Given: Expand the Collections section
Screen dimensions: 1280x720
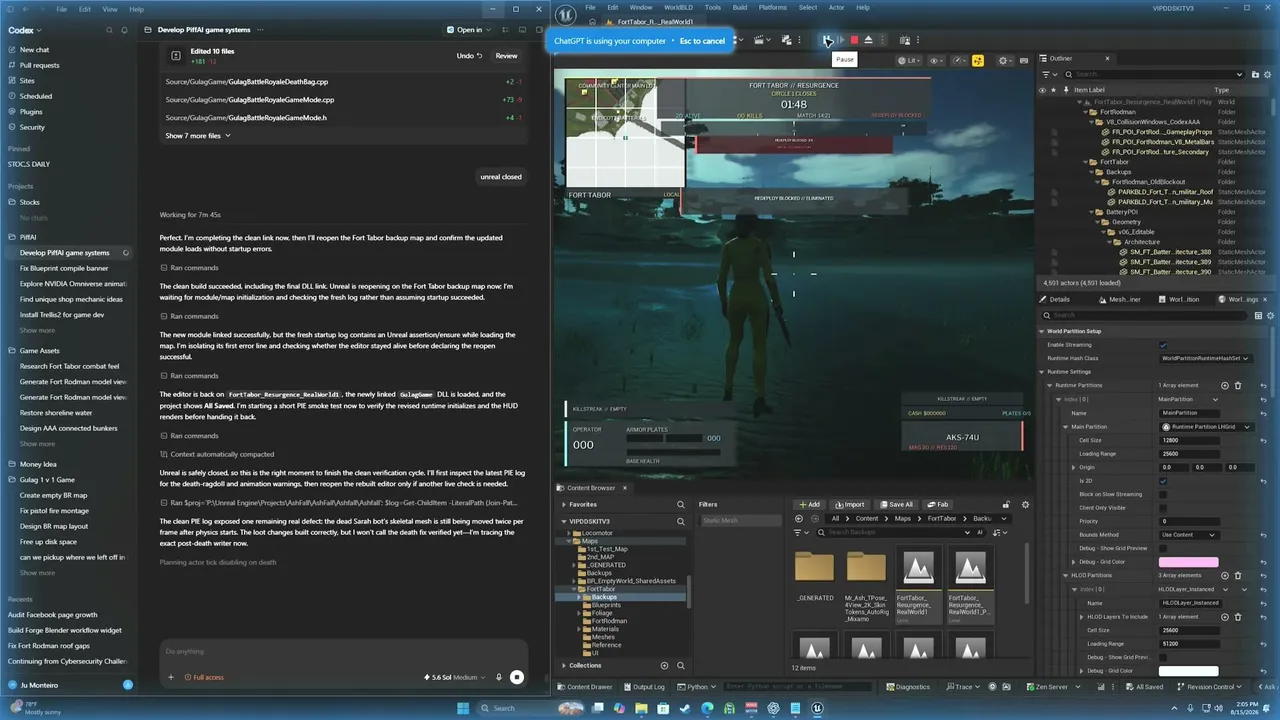Looking at the screenshot, I should point(564,665).
